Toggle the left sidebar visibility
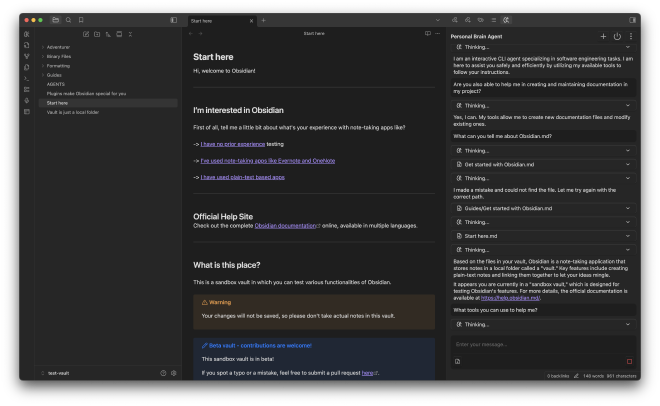This screenshot has width=660, height=406. (x=173, y=20)
